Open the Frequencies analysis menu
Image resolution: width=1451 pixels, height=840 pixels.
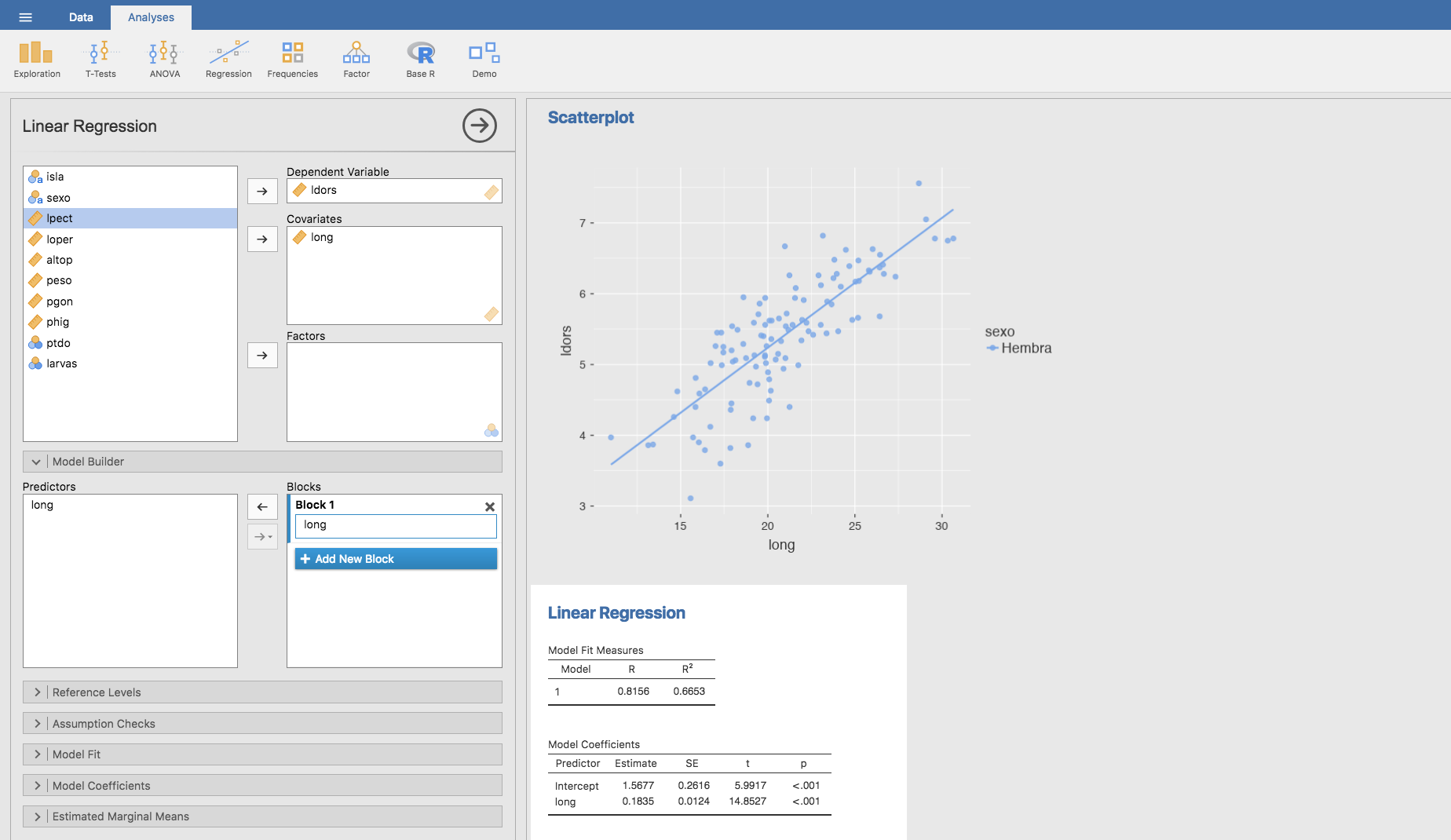point(292,60)
